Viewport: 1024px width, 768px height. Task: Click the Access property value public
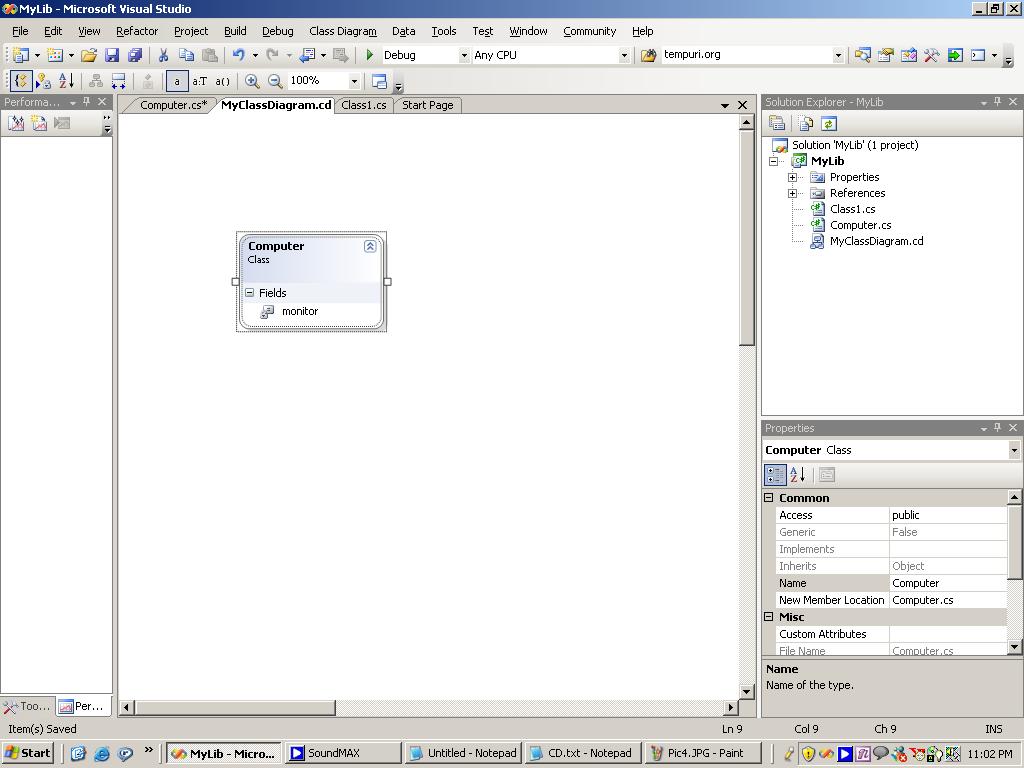coord(948,515)
